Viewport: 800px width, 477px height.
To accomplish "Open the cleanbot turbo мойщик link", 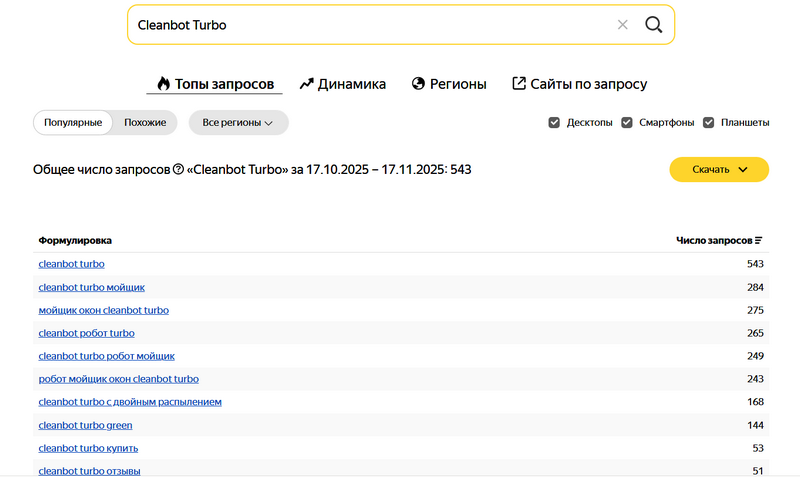I will coord(91,287).
